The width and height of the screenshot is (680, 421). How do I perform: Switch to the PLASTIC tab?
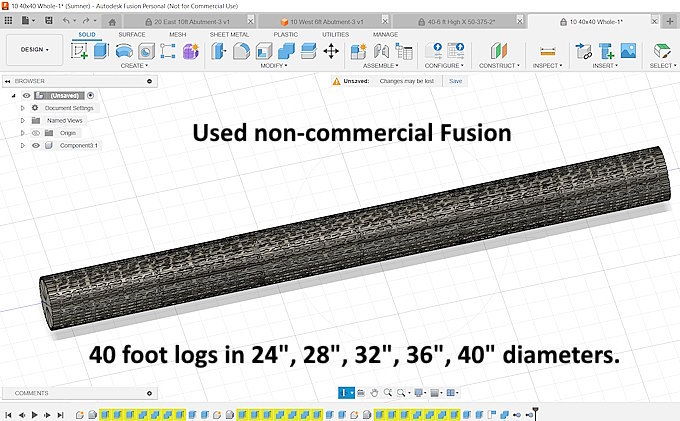click(286, 34)
